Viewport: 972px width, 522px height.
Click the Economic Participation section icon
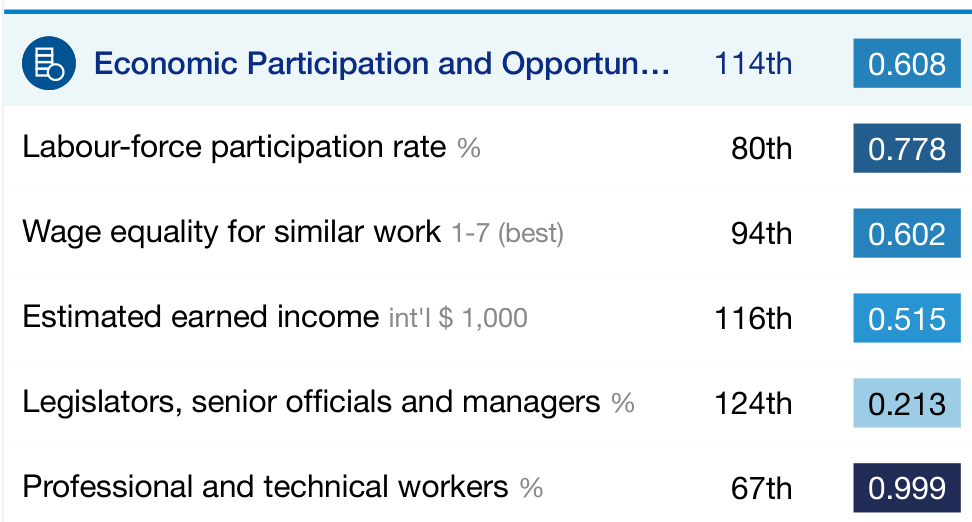click(49, 63)
